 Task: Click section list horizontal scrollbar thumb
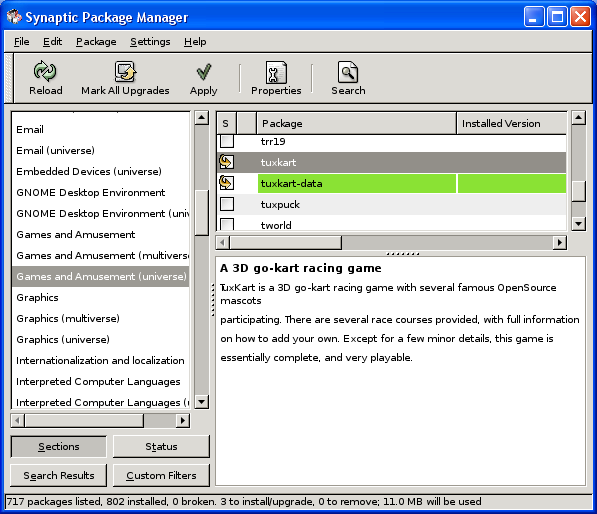point(84,420)
